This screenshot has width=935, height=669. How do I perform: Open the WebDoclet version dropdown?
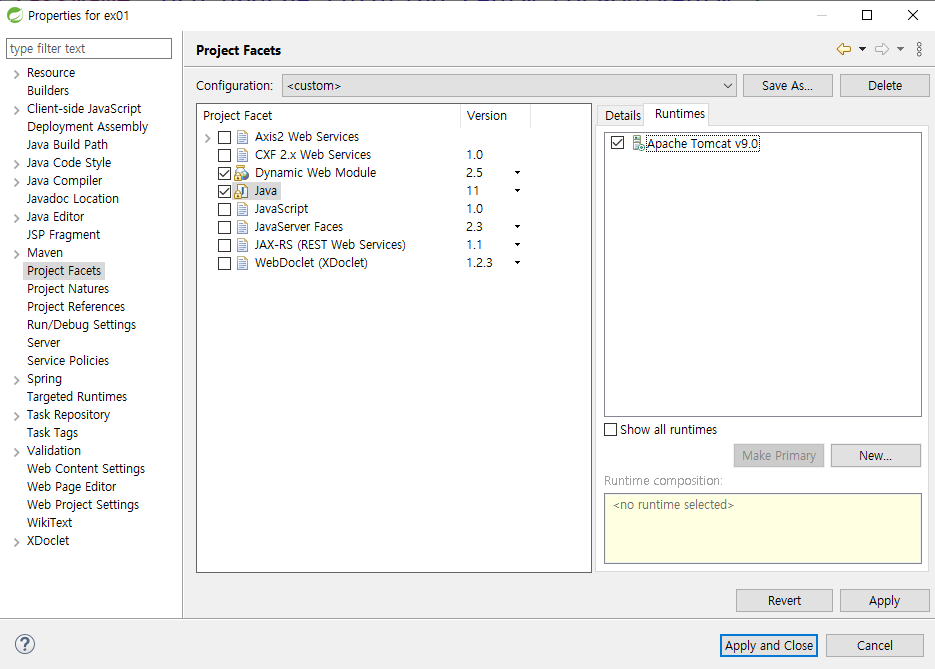(x=517, y=262)
